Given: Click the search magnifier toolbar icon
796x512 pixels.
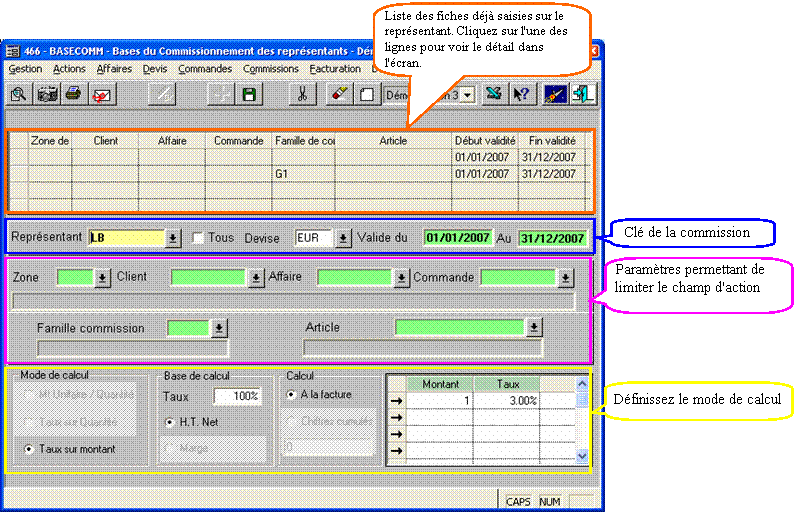Looking at the screenshot, I should pyautogui.click(x=19, y=94).
